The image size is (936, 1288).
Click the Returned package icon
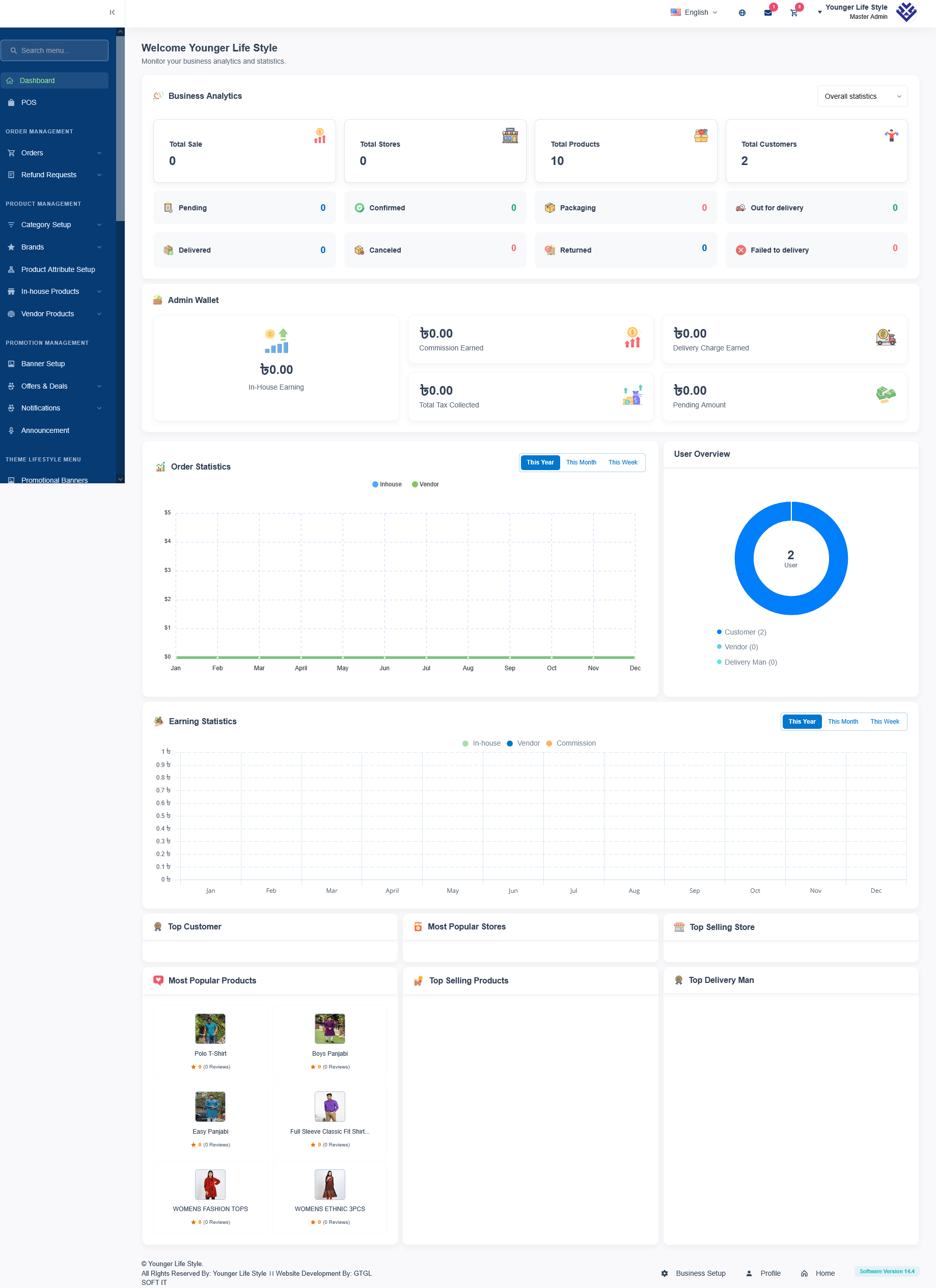tap(550, 250)
